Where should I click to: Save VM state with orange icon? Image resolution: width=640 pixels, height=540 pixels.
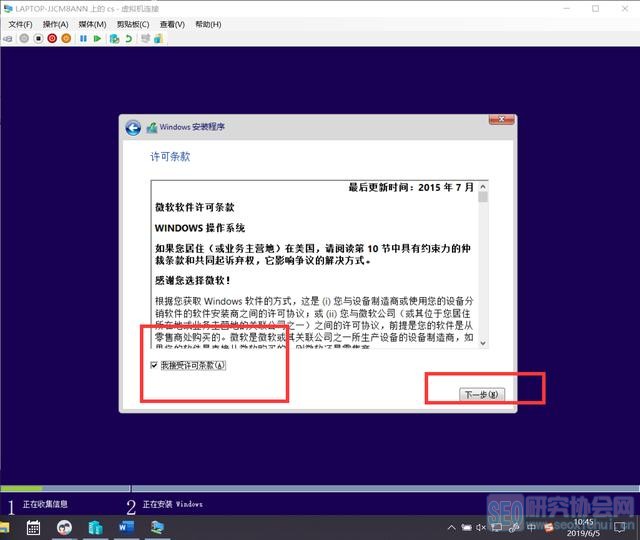tap(66, 38)
